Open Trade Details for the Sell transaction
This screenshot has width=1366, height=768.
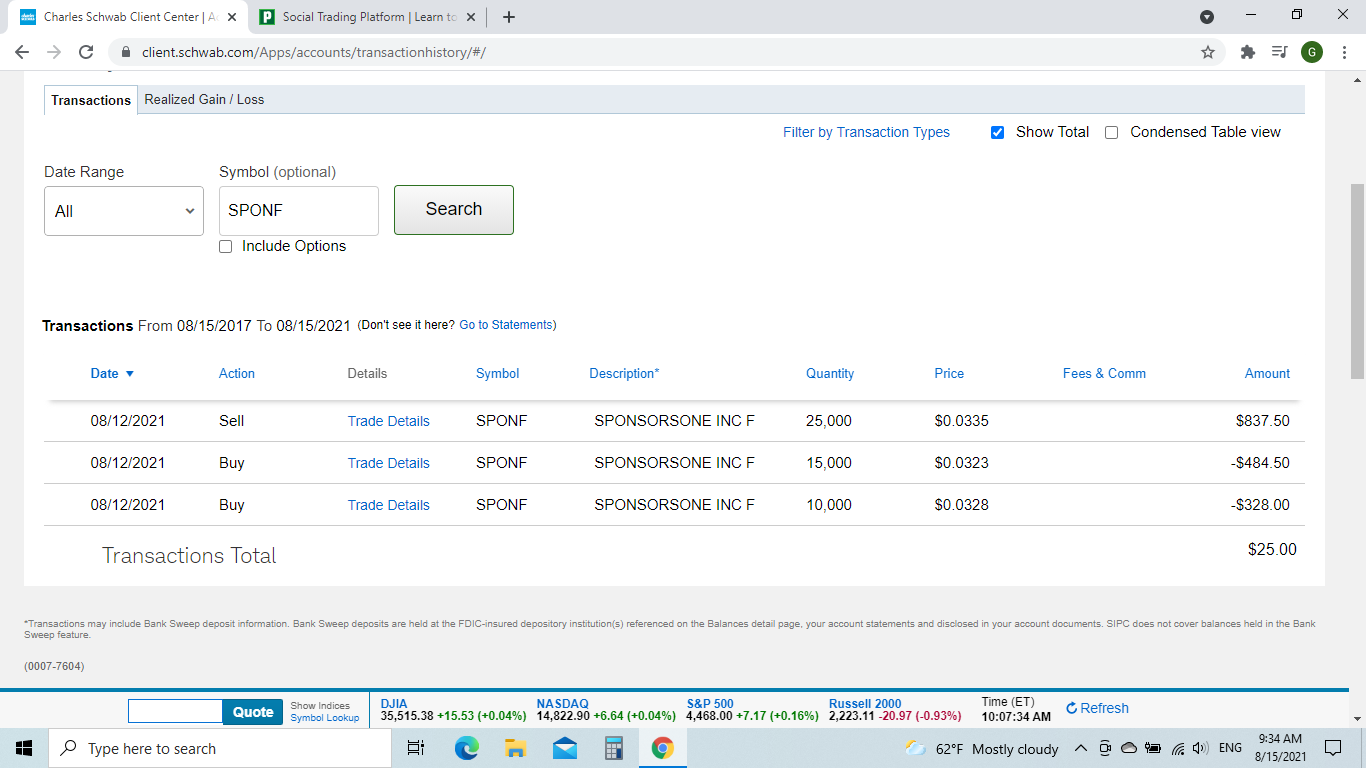(388, 421)
